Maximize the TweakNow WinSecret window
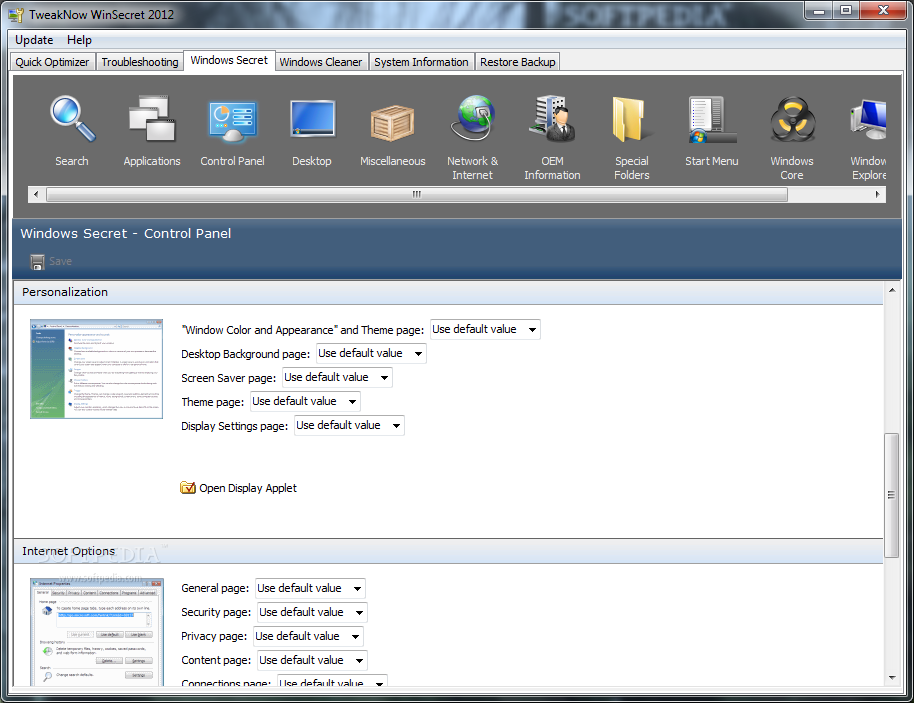Screen dimensions: 914x703 (x=846, y=10)
